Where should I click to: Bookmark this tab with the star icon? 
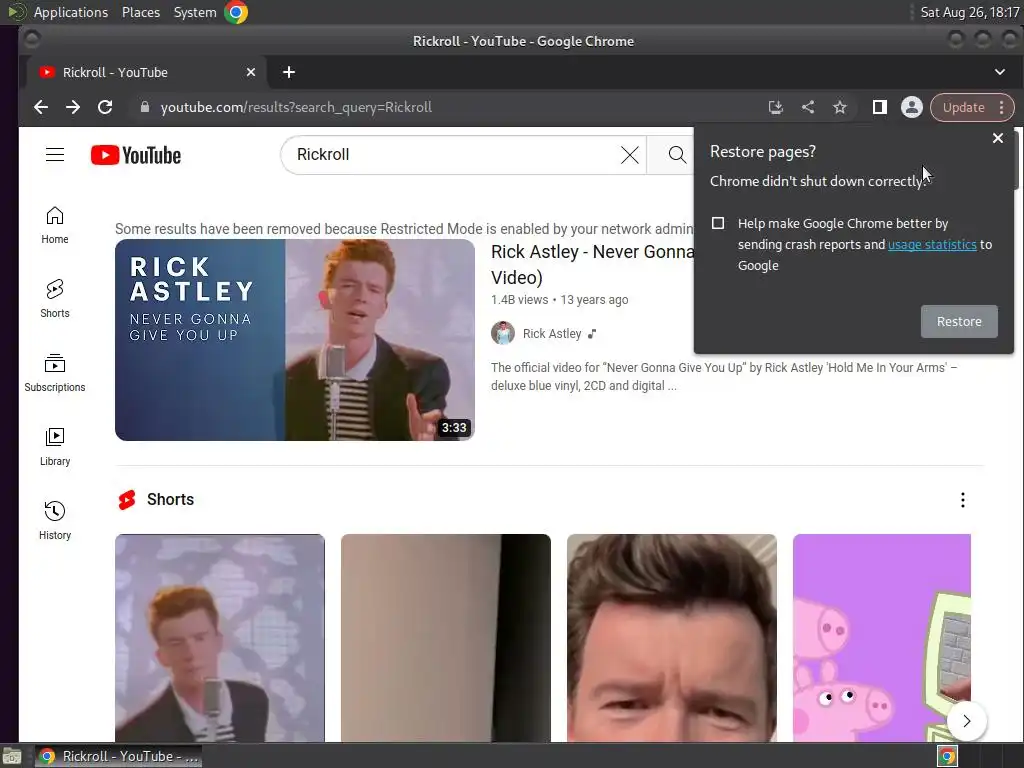tap(840, 107)
